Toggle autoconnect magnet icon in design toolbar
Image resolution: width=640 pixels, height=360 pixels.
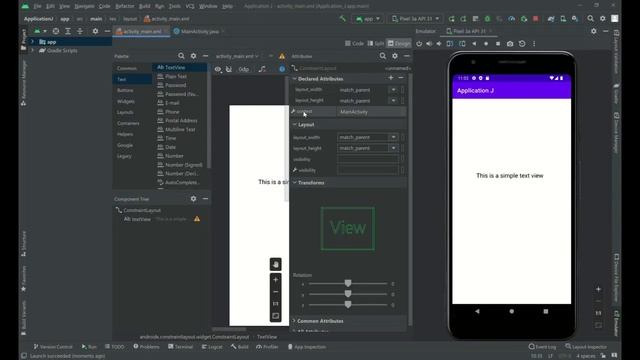coord(229,69)
